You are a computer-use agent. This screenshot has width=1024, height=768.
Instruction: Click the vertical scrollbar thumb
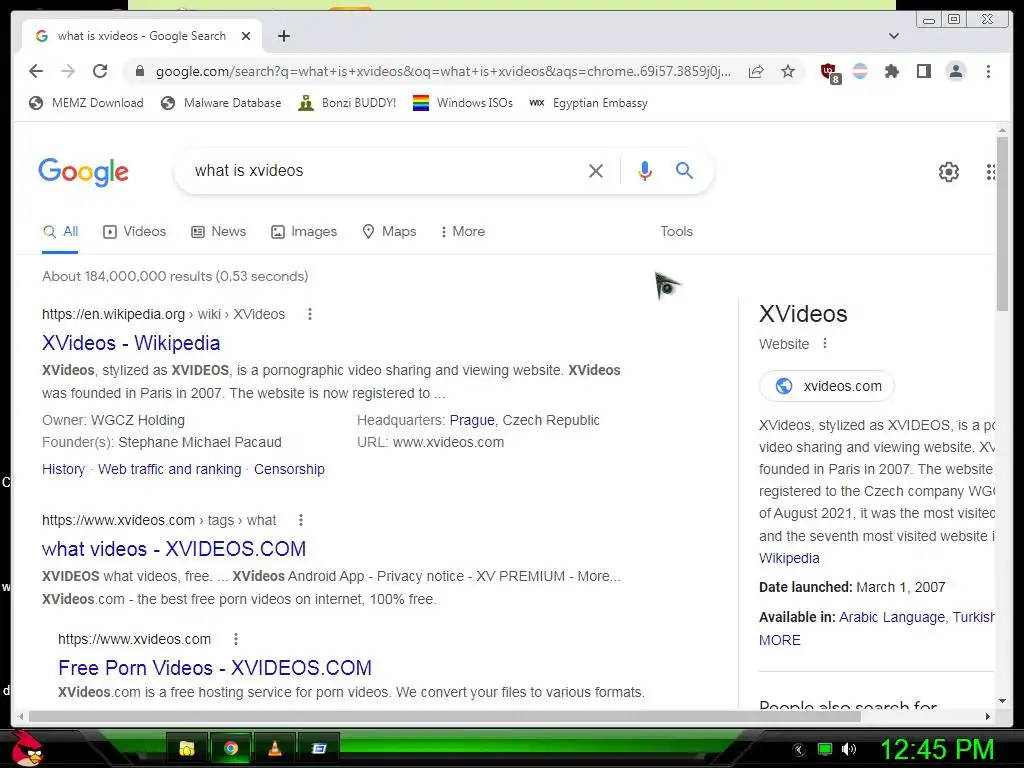tap(1002, 223)
